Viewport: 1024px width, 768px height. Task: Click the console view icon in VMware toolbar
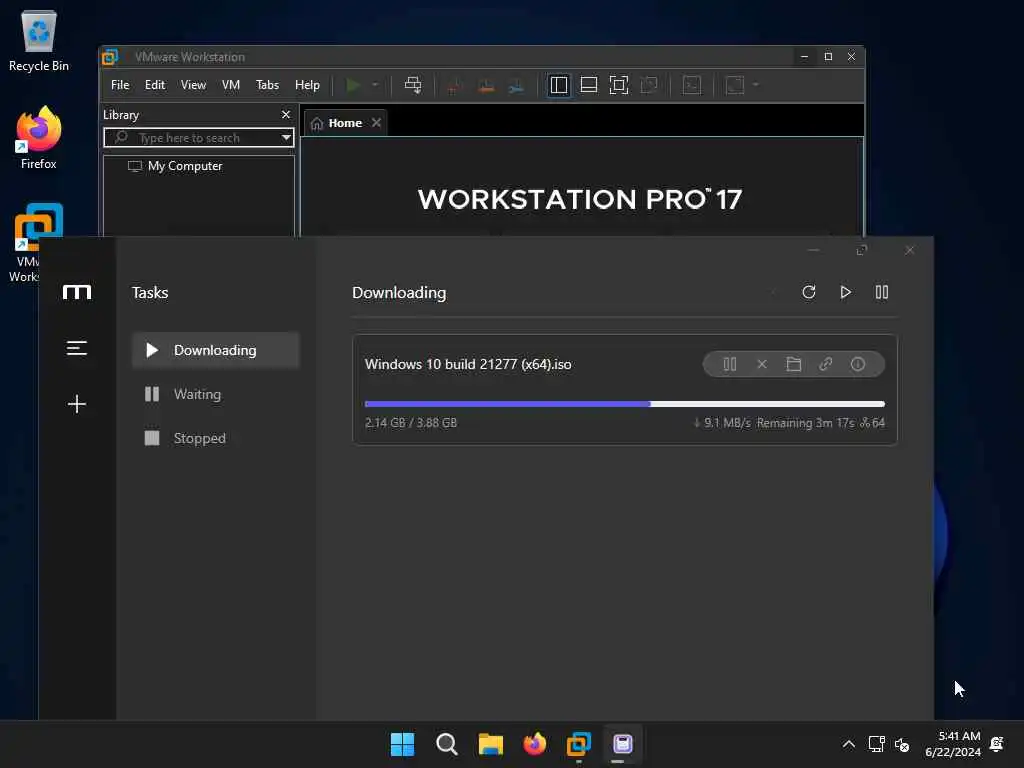click(x=692, y=85)
